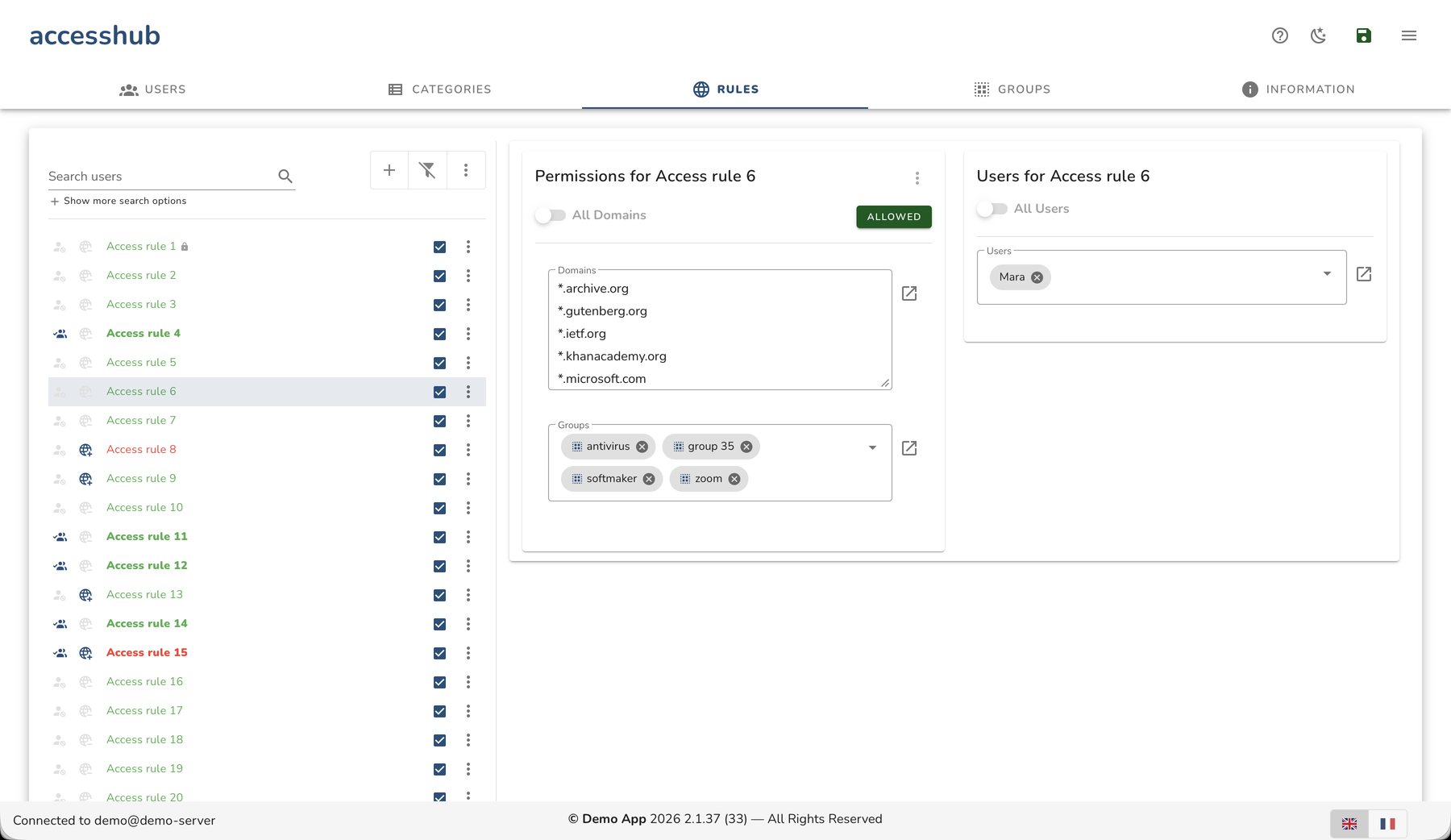Click globe icon of Access rule 8
This screenshot has width=1451, height=840.
point(85,450)
